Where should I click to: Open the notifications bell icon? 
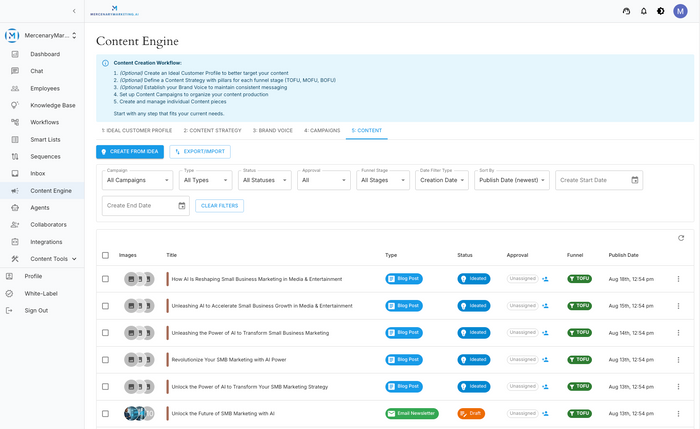(643, 11)
